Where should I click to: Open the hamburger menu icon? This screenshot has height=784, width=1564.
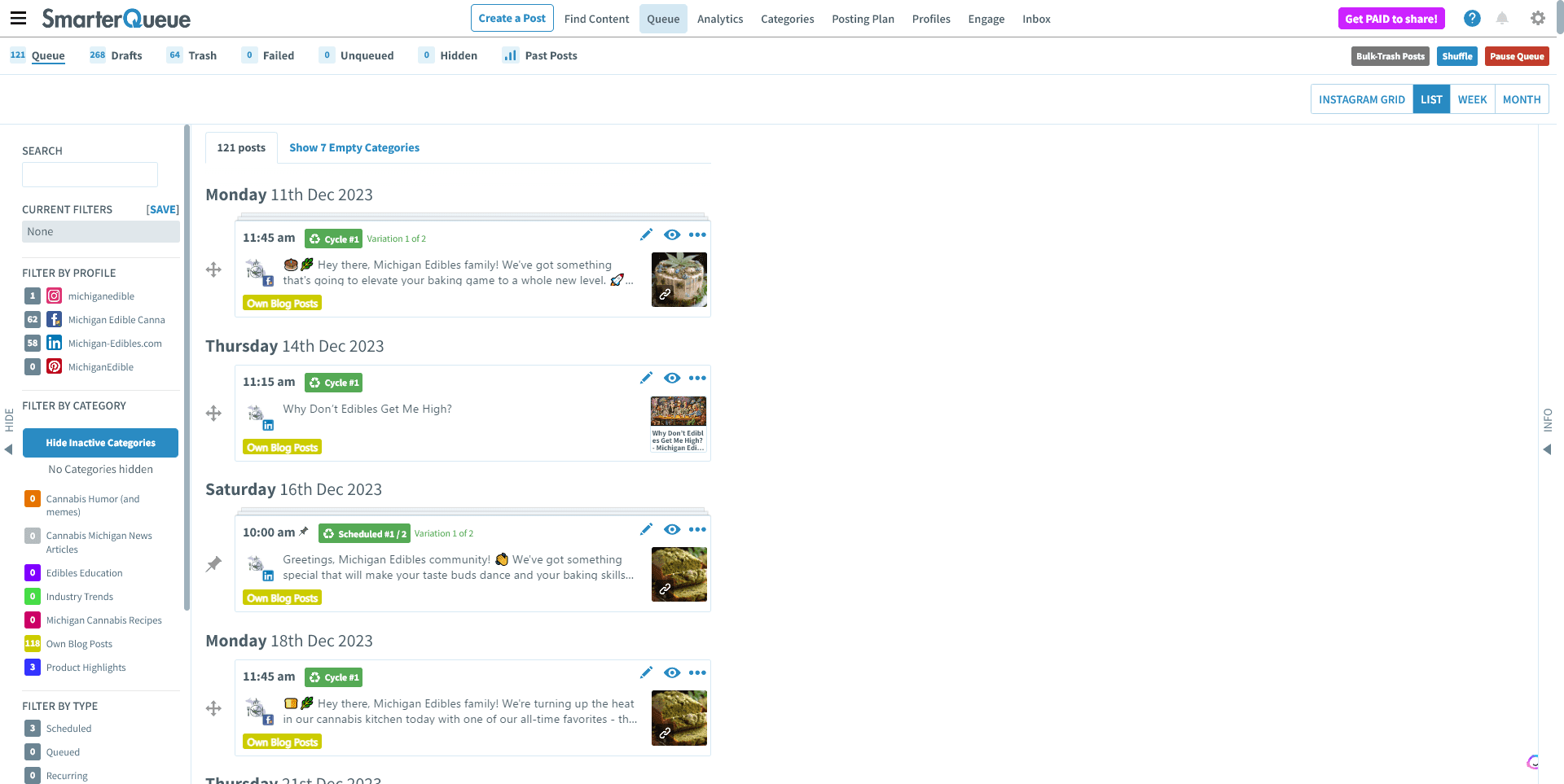point(18,18)
